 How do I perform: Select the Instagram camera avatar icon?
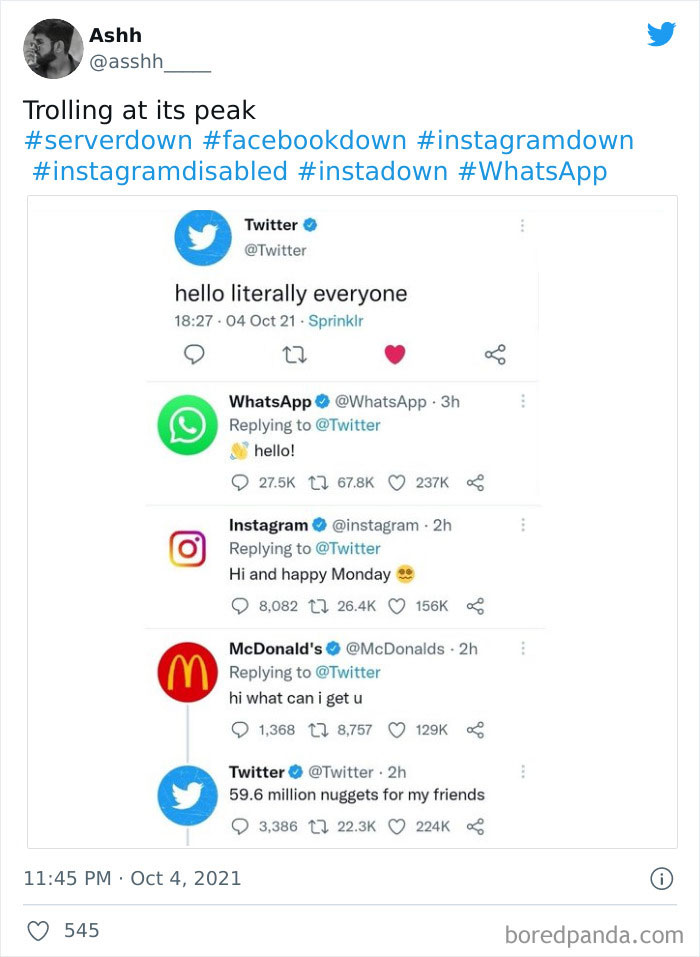(x=187, y=546)
